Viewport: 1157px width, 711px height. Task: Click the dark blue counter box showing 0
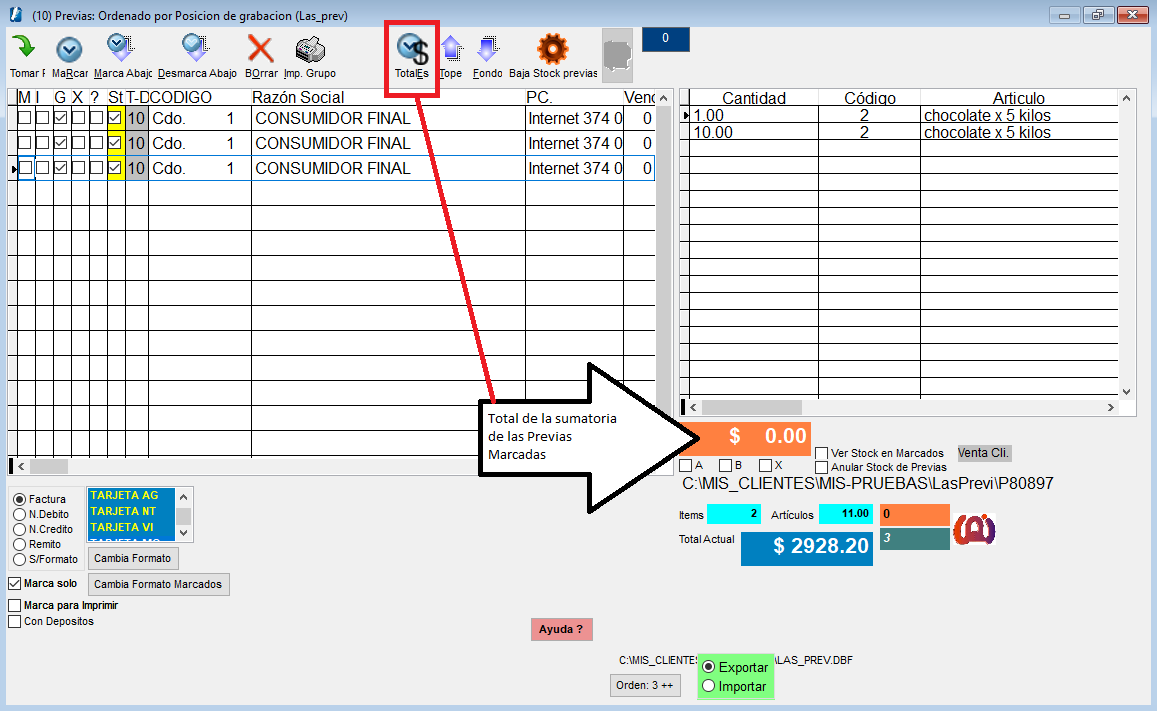pos(666,39)
